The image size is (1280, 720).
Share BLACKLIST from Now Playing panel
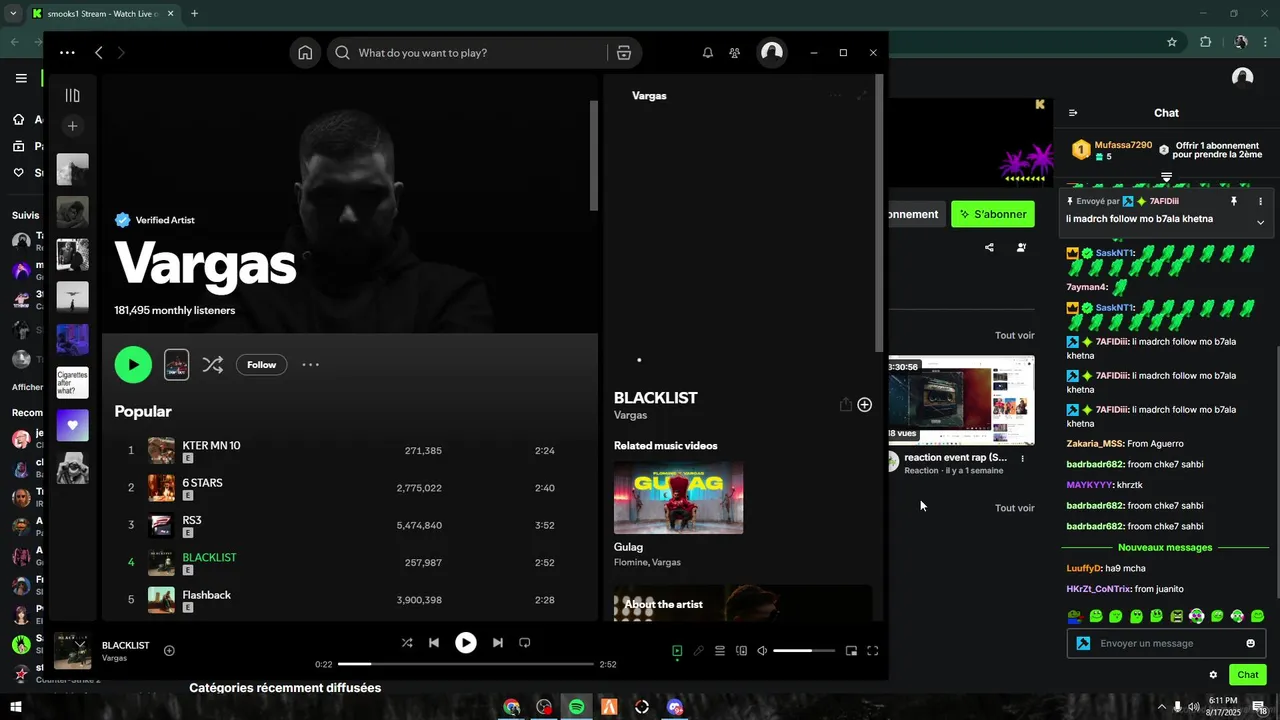[x=846, y=405]
